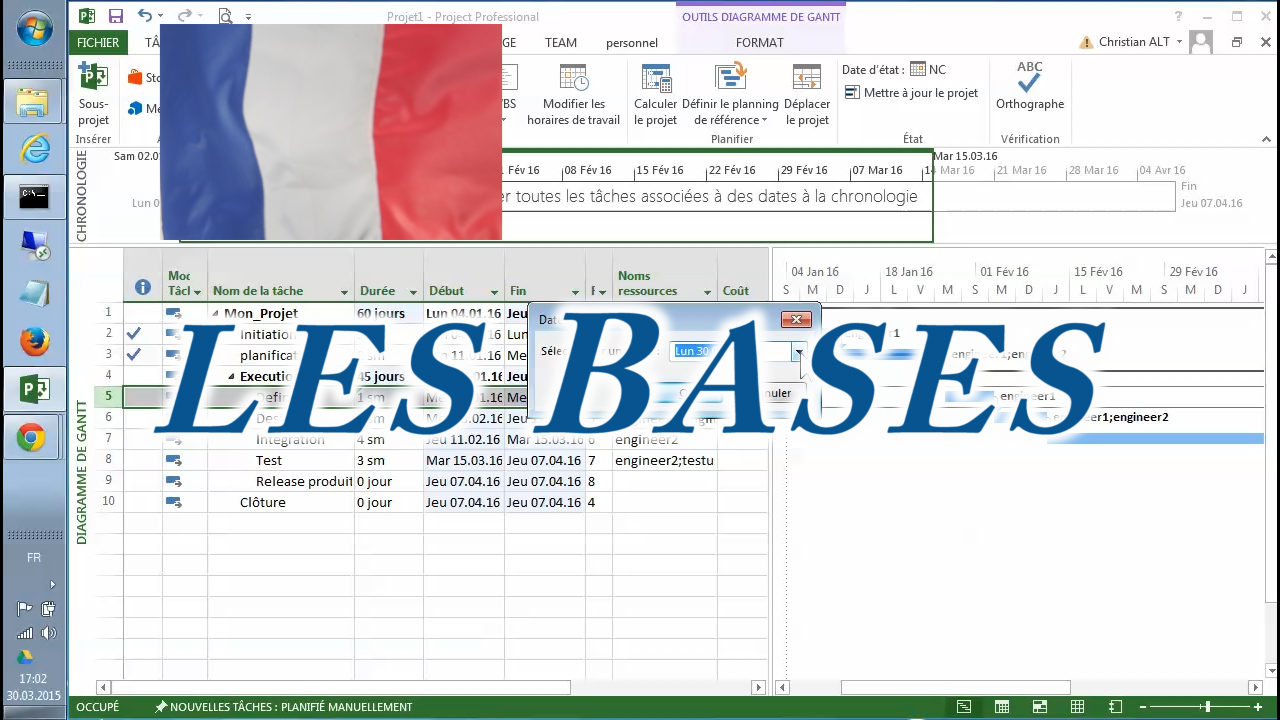The image size is (1280, 720).
Task: Open the Date d'état calendar icon
Action: click(x=917, y=70)
